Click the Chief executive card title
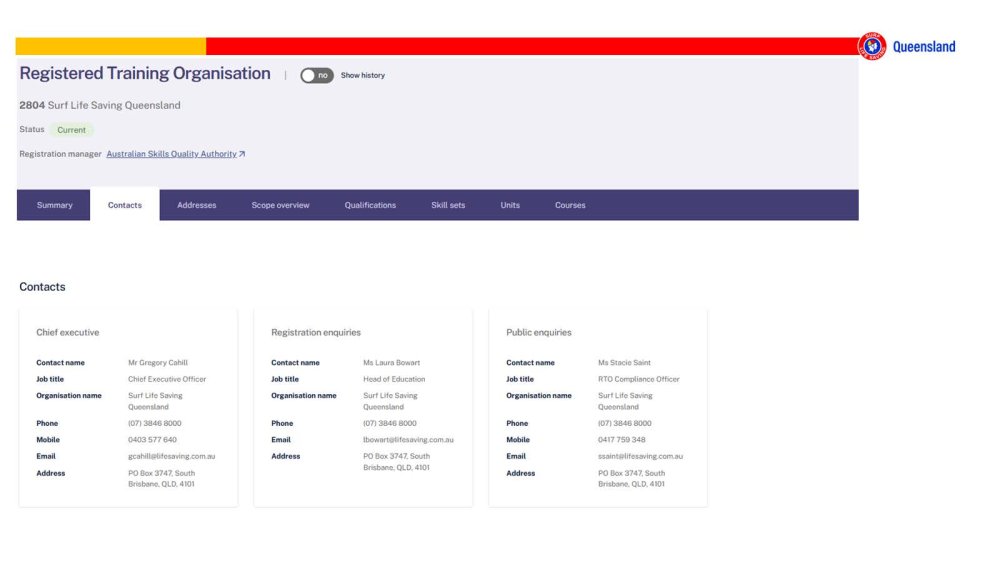 pyautogui.click(x=68, y=332)
